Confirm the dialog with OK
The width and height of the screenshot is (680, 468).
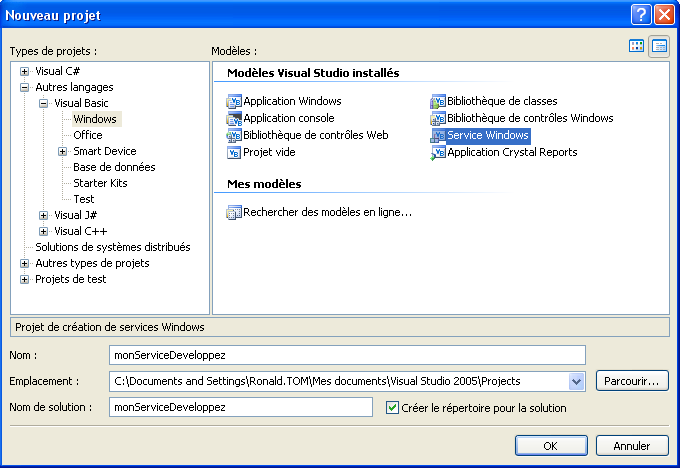(x=550, y=446)
